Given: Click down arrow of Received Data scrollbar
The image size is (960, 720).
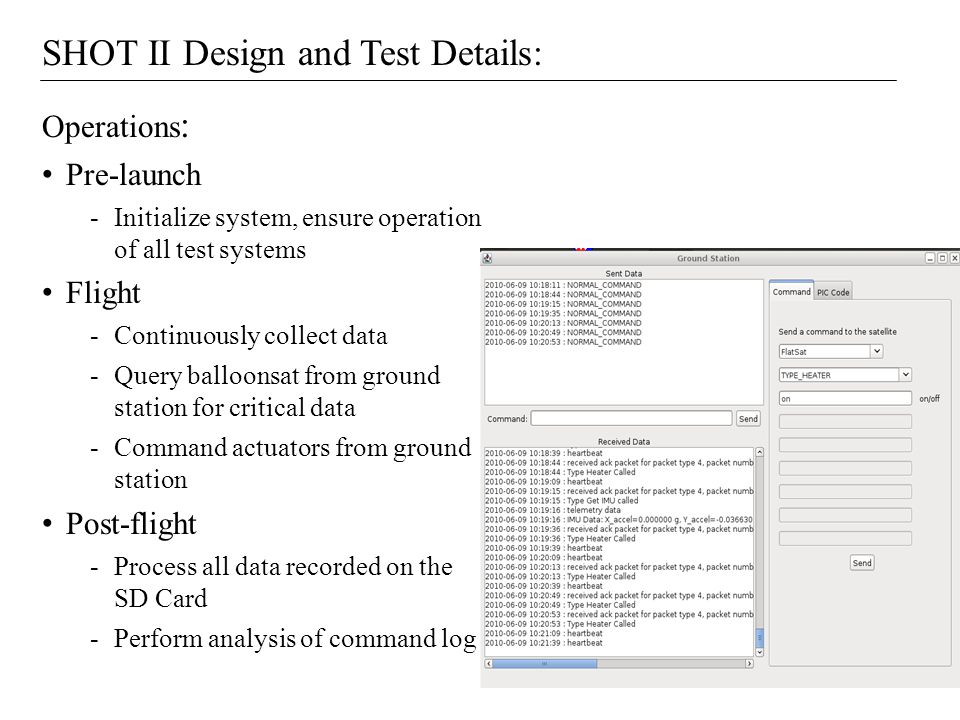Looking at the screenshot, I should 759,652.
